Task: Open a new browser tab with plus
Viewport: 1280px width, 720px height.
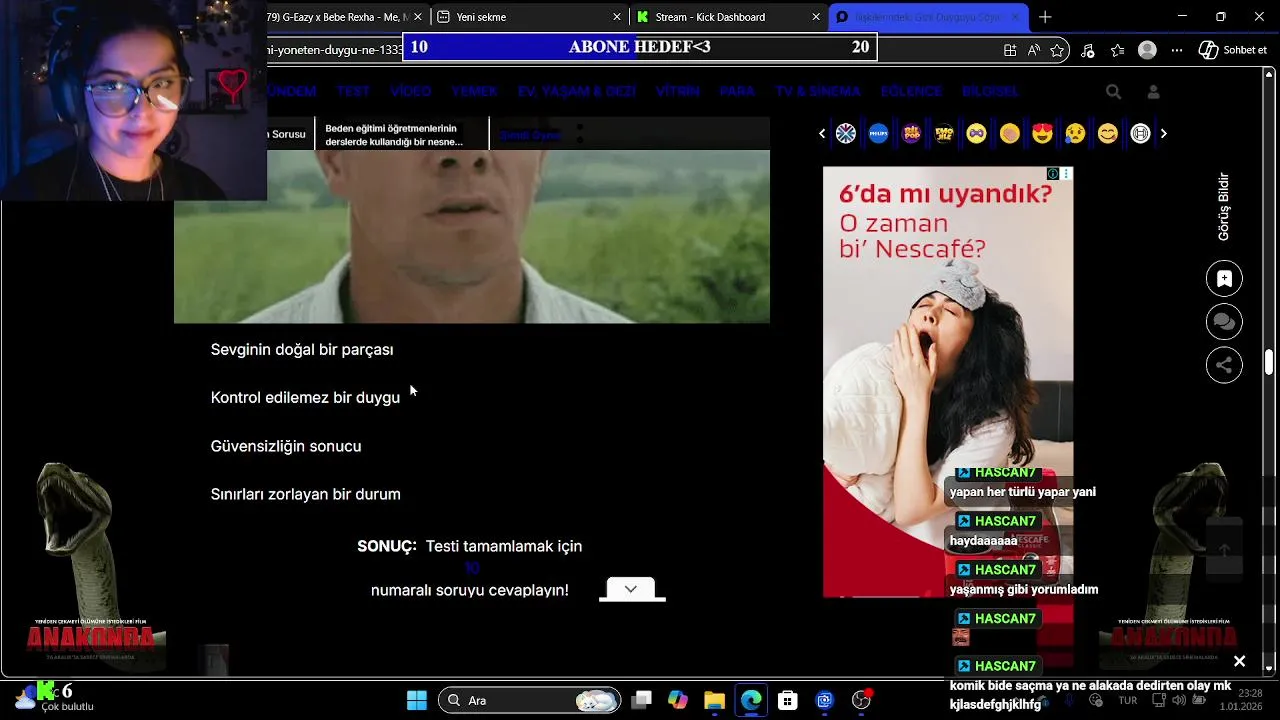Action: (1045, 17)
